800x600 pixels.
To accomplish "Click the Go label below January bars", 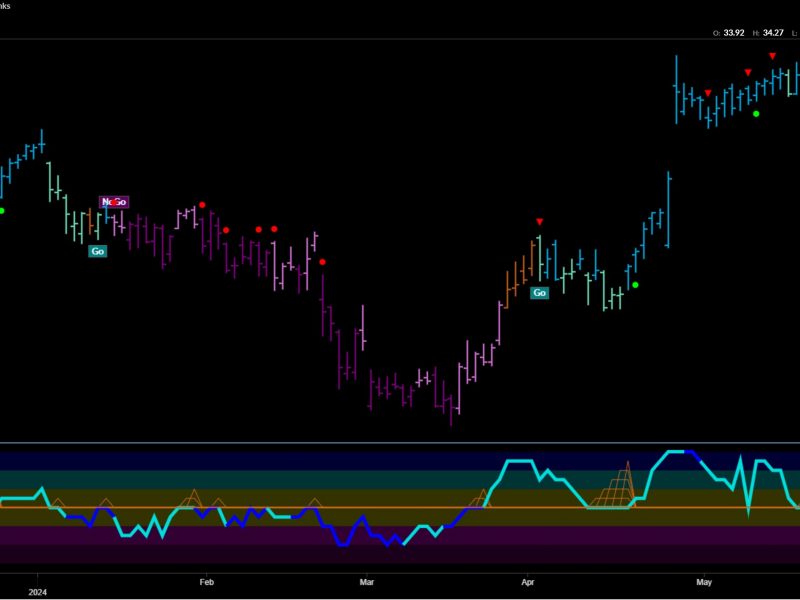I will pos(97,251).
